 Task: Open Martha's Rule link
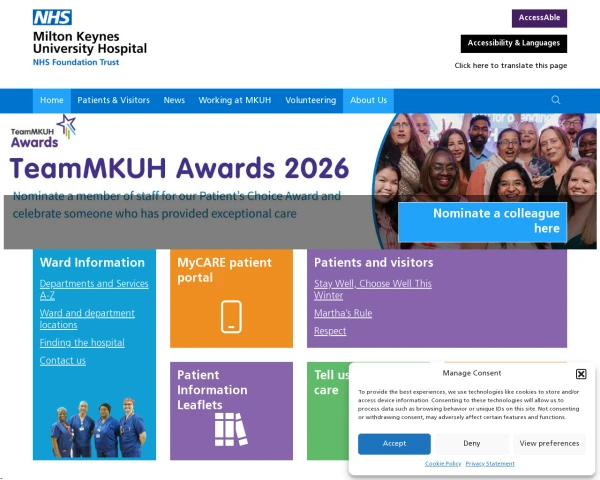click(x=343, y=313)
